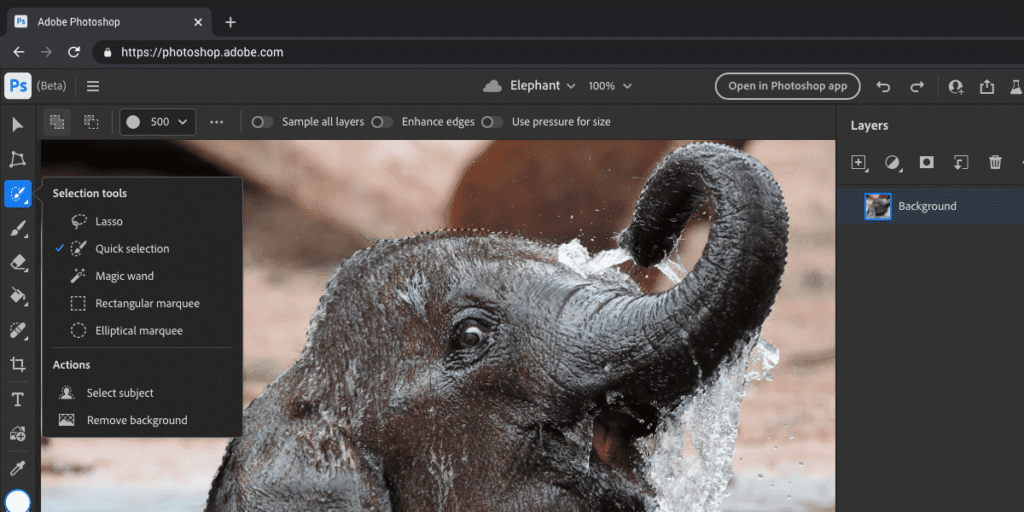Click the Open in Photoshop app button
The width and height of the screenshot is (1024, 512).
tap(787, 86)
